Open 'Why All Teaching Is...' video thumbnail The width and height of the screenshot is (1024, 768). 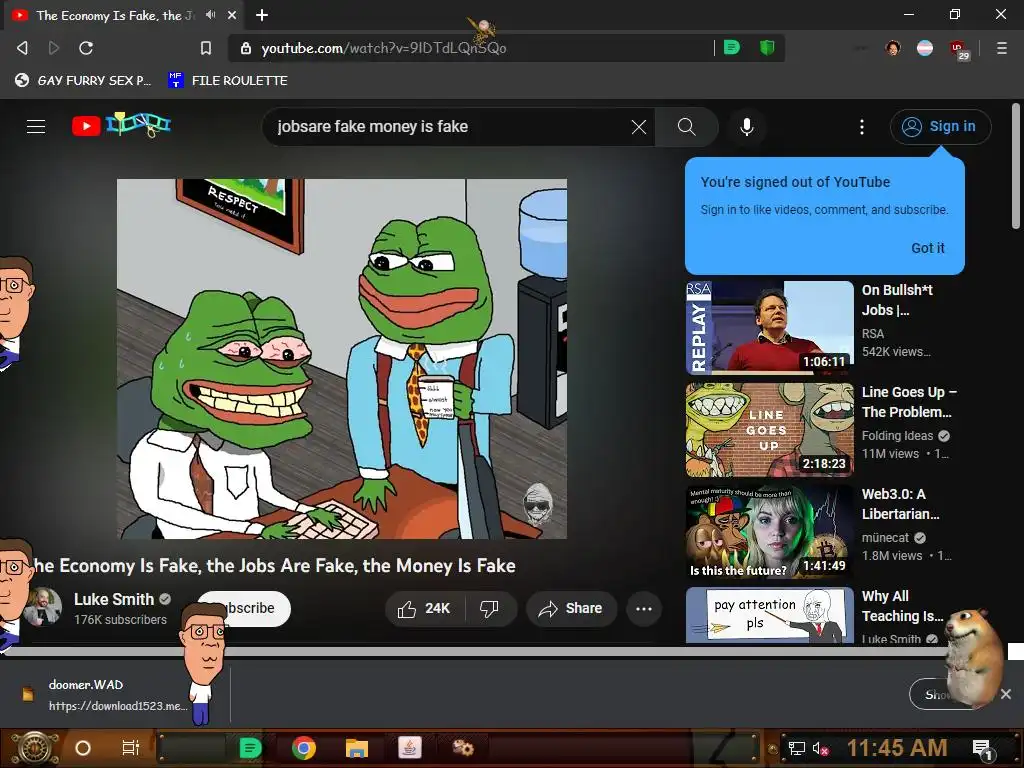(769, 615)
